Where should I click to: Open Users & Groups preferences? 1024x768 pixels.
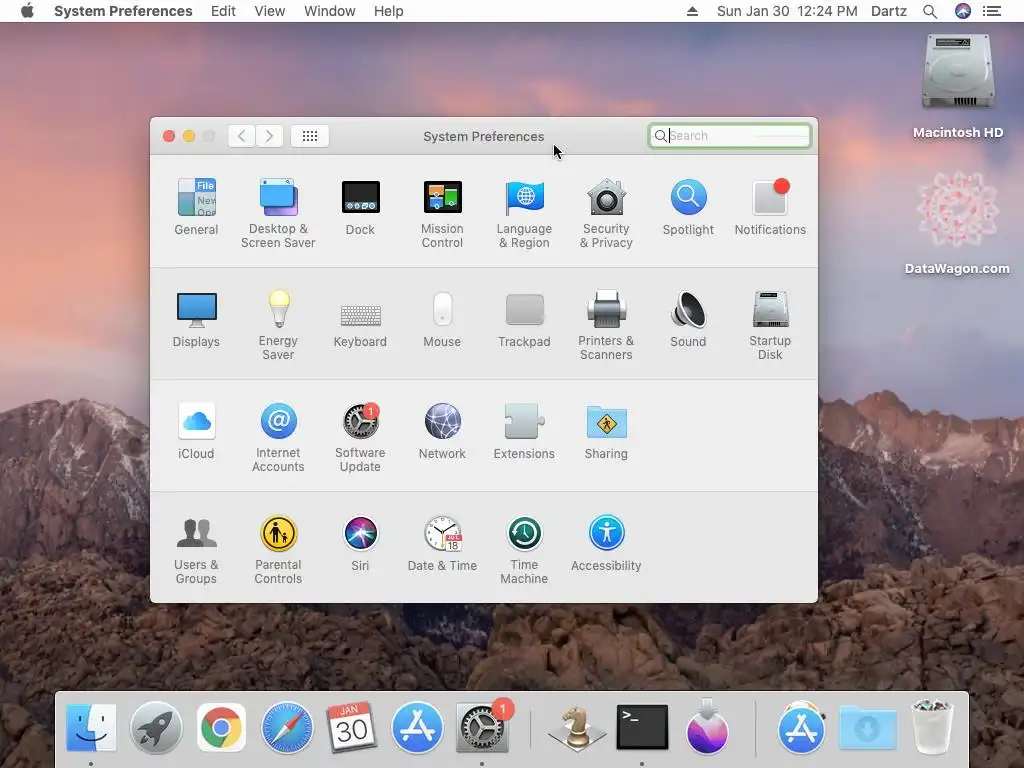coord(196,550)
